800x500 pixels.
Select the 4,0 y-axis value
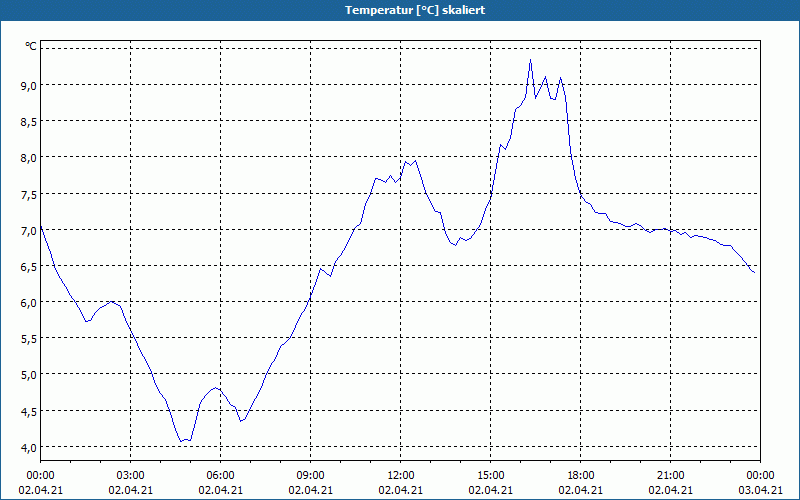pyautogui.click(x=29, y=448)
